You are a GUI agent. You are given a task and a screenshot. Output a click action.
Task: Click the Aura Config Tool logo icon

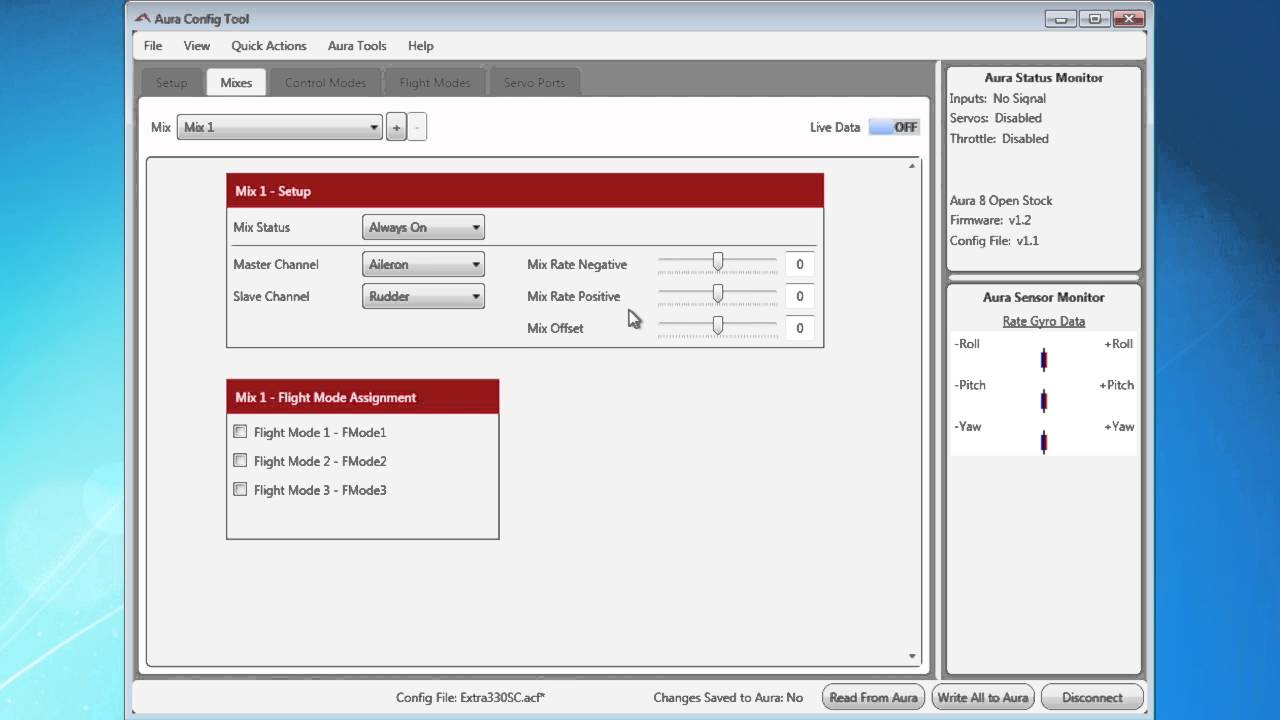click(x=143, y=18)
